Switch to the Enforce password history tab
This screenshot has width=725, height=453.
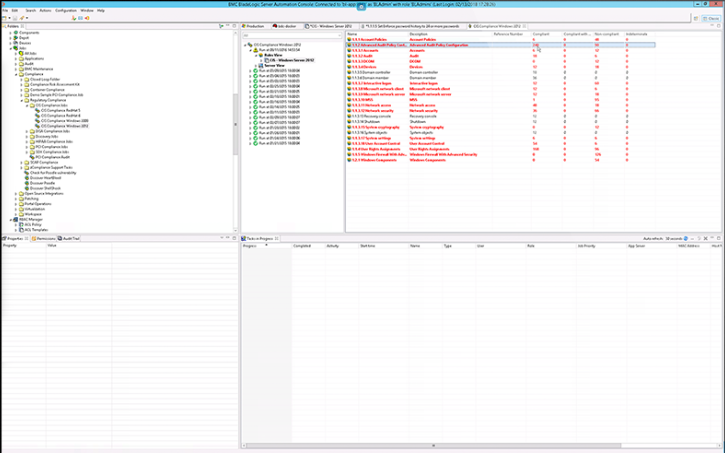[411, 26]
